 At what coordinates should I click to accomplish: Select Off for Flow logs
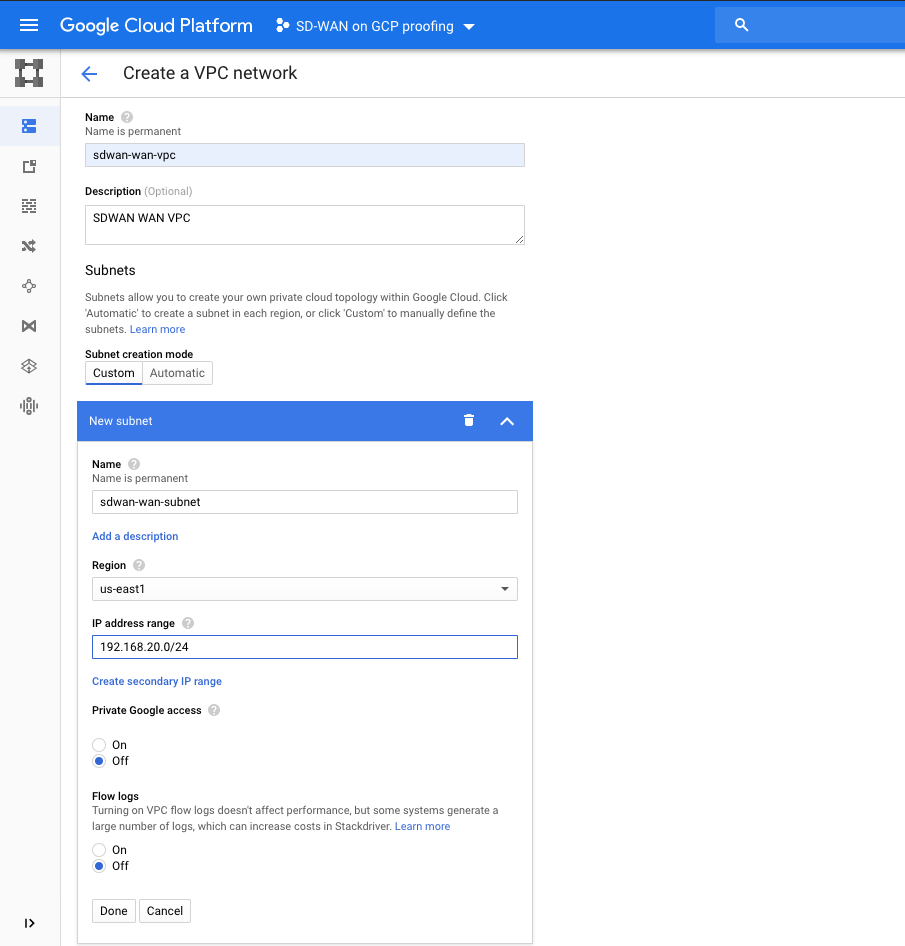point(99,866)
